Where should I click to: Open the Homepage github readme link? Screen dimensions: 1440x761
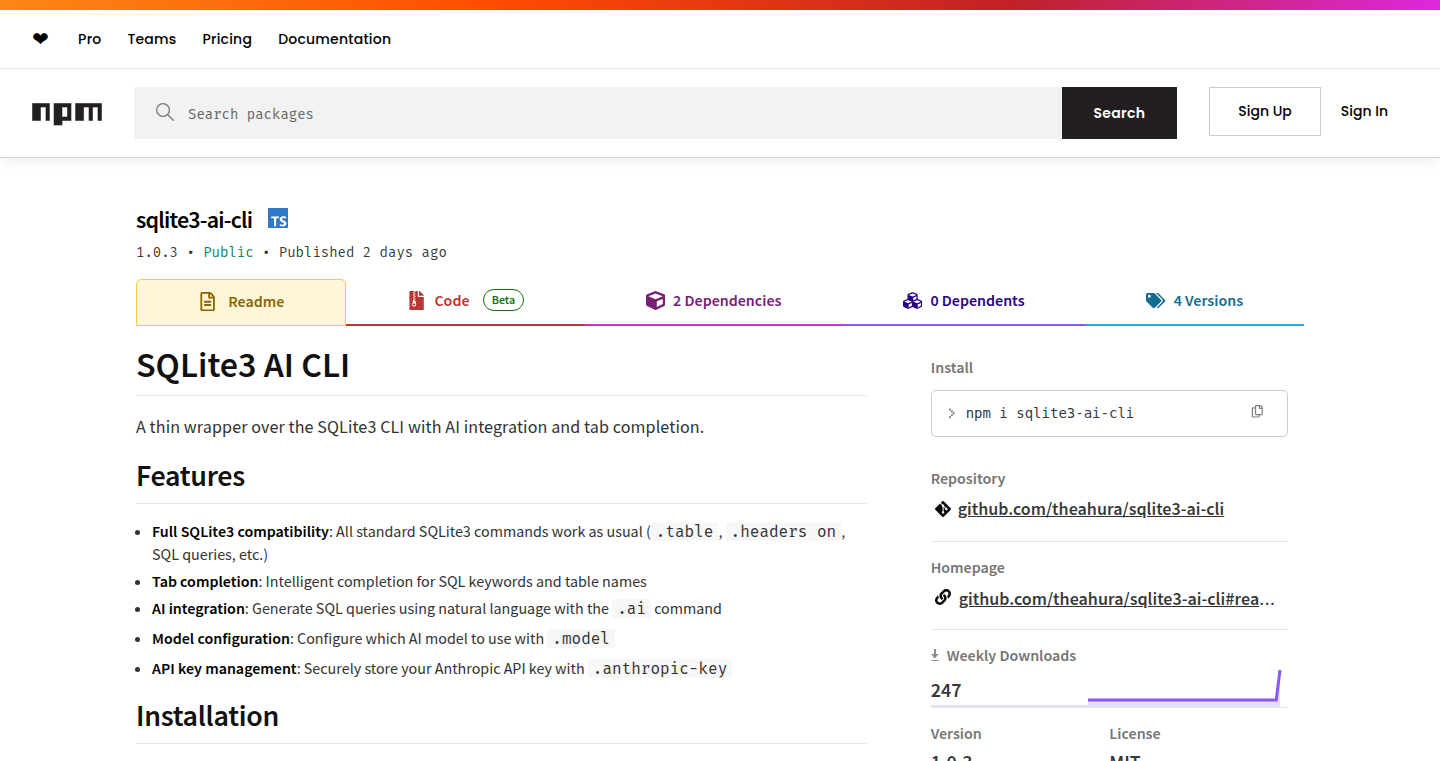(x=1117, y=599)
